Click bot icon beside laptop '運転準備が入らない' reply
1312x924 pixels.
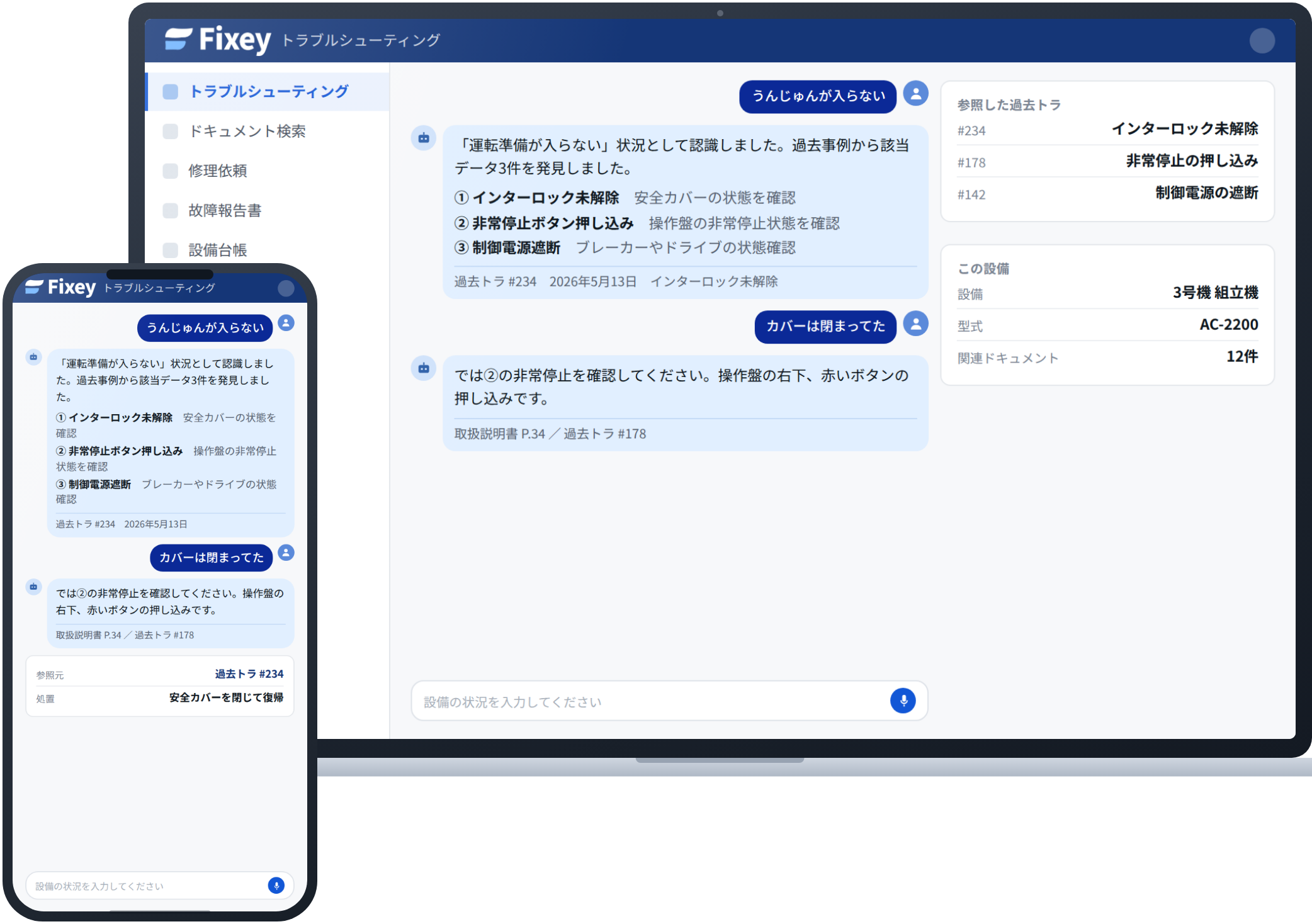pos(424,137)
